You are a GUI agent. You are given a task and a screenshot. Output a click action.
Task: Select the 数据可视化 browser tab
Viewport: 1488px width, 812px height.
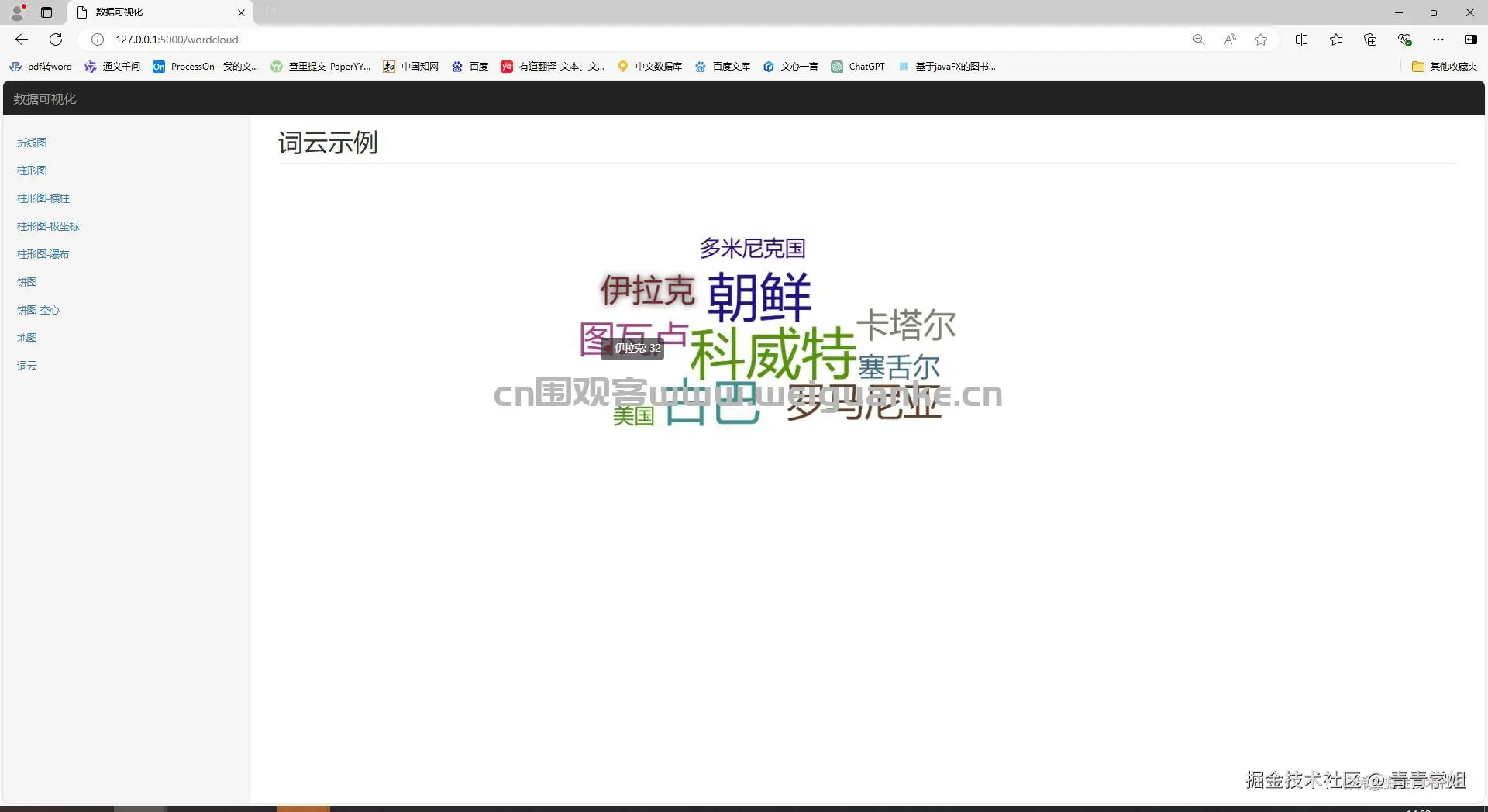click(x=161, y=12)
